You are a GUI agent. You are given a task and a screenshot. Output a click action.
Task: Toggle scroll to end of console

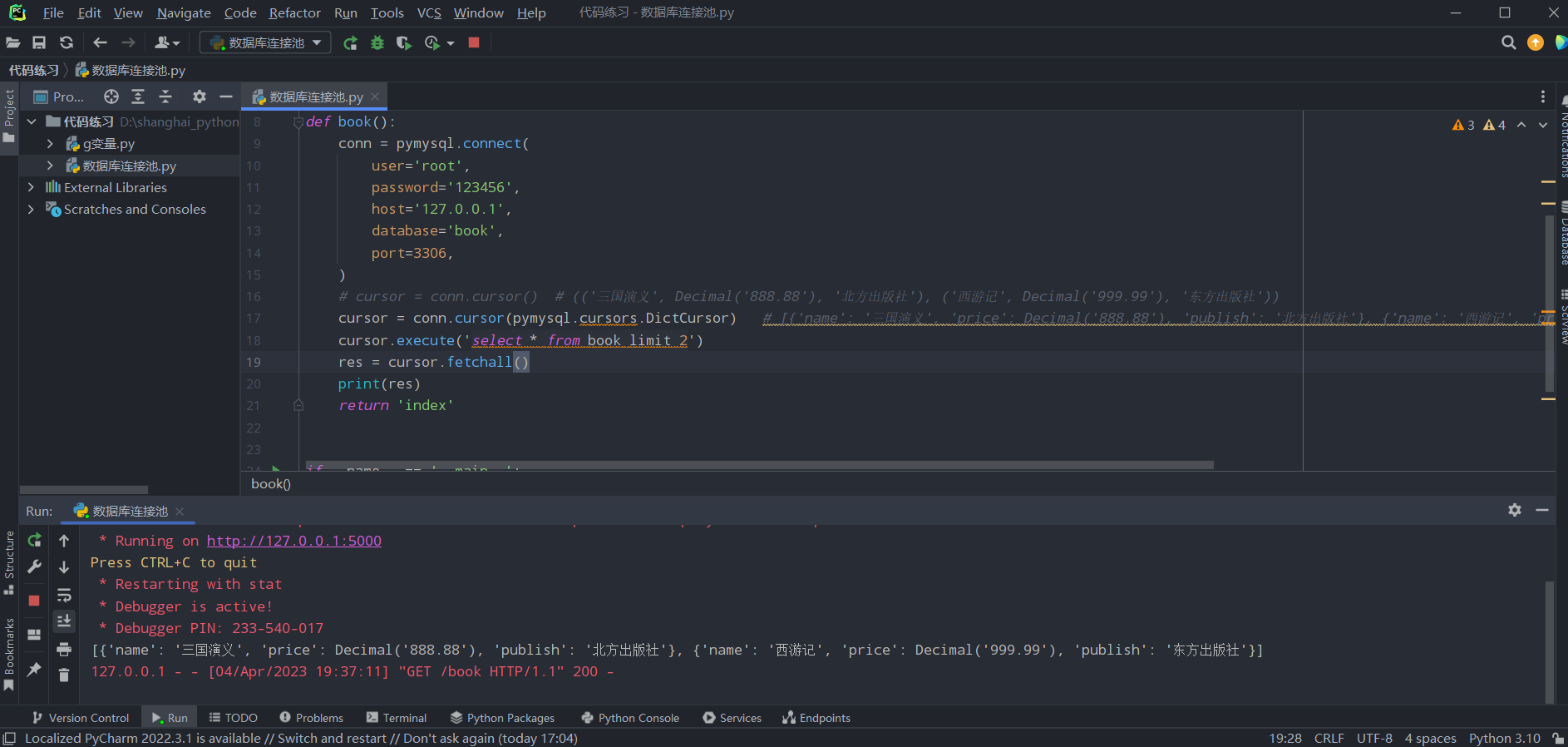click(x=64, y=621)
